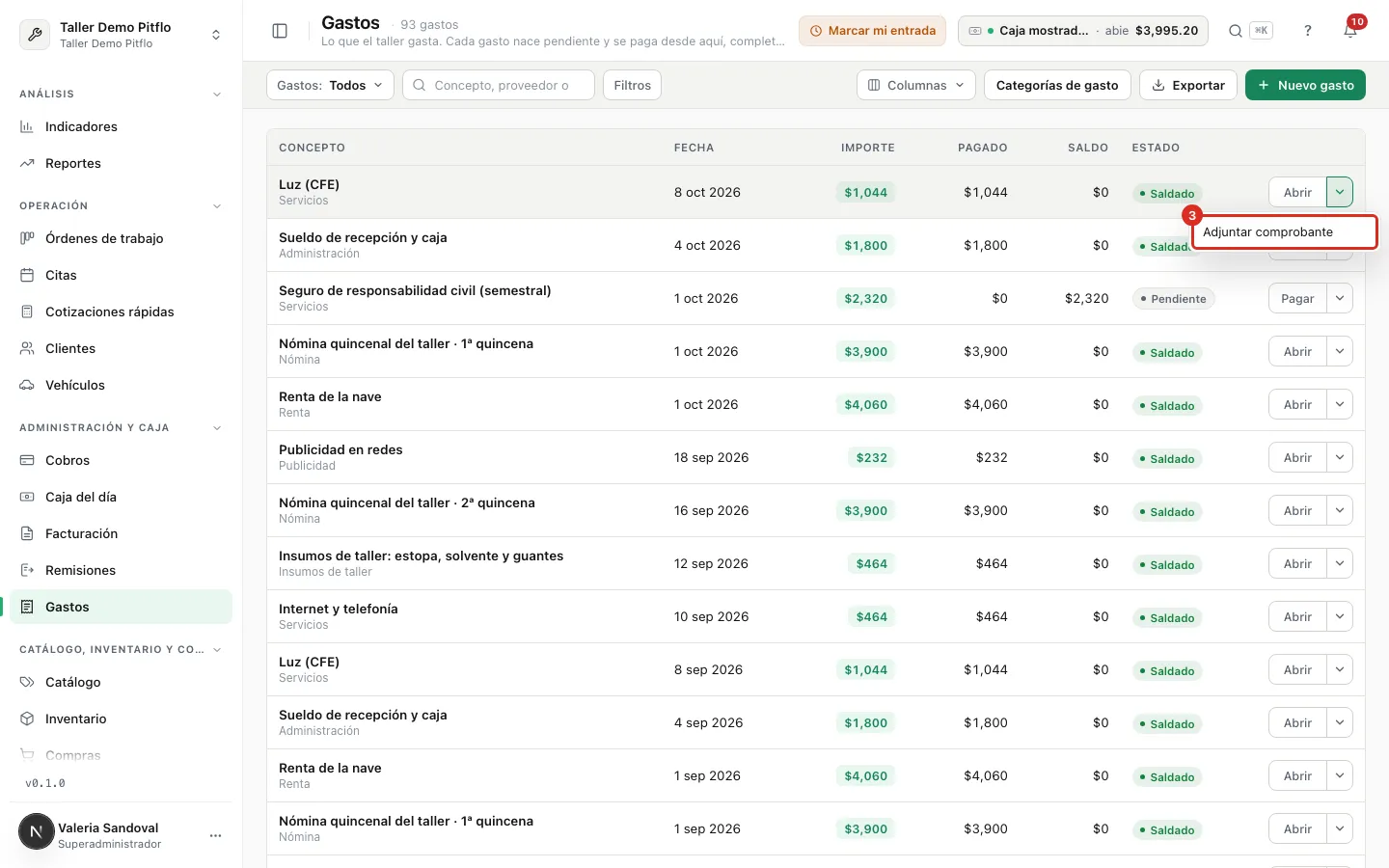This screenshot has height=868, width=1389.
Task: Expand actions arrow for Renta de la nave 1 oct
Action: [1340, 404]
